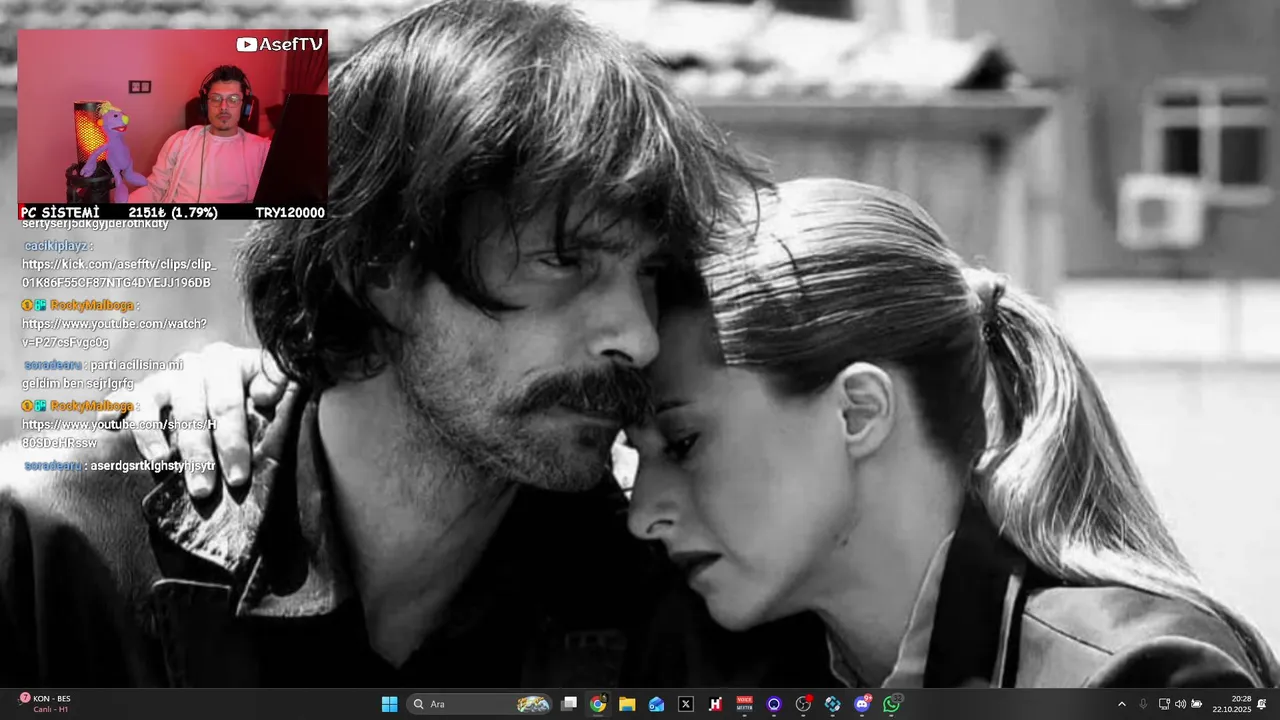Image resolution: width=1280 pixels, height=720 pixels.
Task: Open the red H app in taskbar
Action: [715, 704]
